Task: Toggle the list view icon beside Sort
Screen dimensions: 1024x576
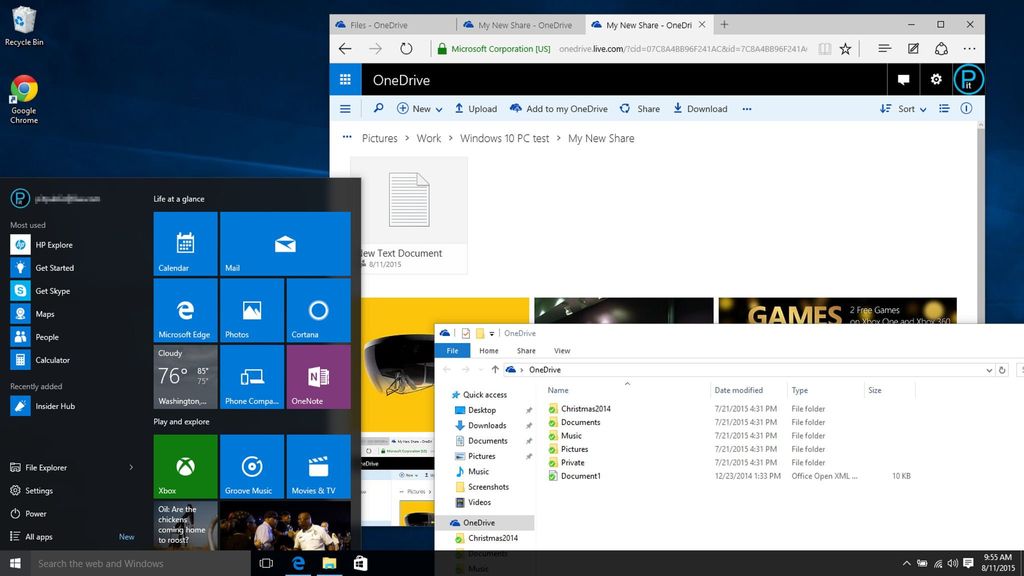Action: pos(944,108)
